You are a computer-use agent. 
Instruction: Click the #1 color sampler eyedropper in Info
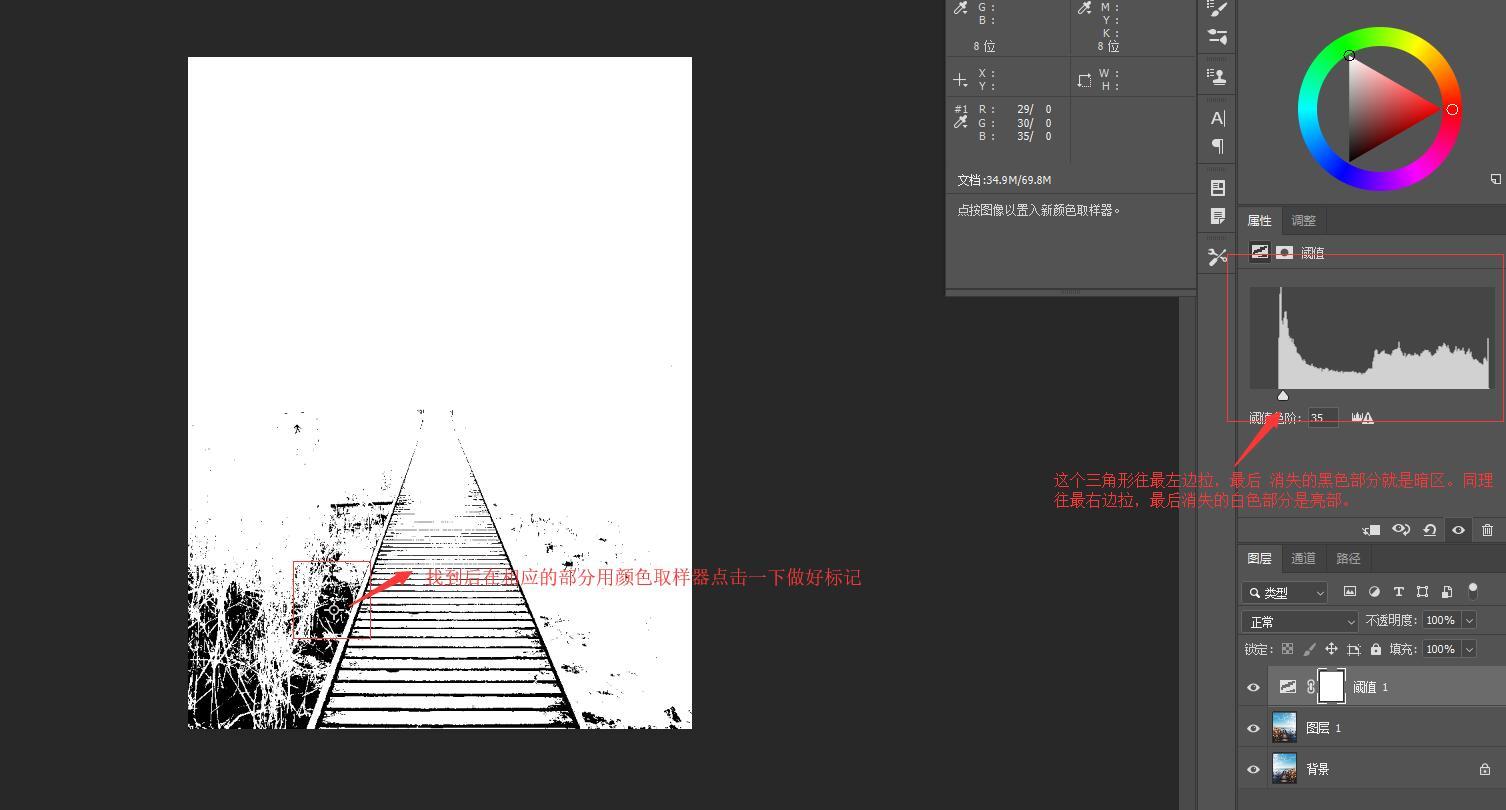(961, 122)
